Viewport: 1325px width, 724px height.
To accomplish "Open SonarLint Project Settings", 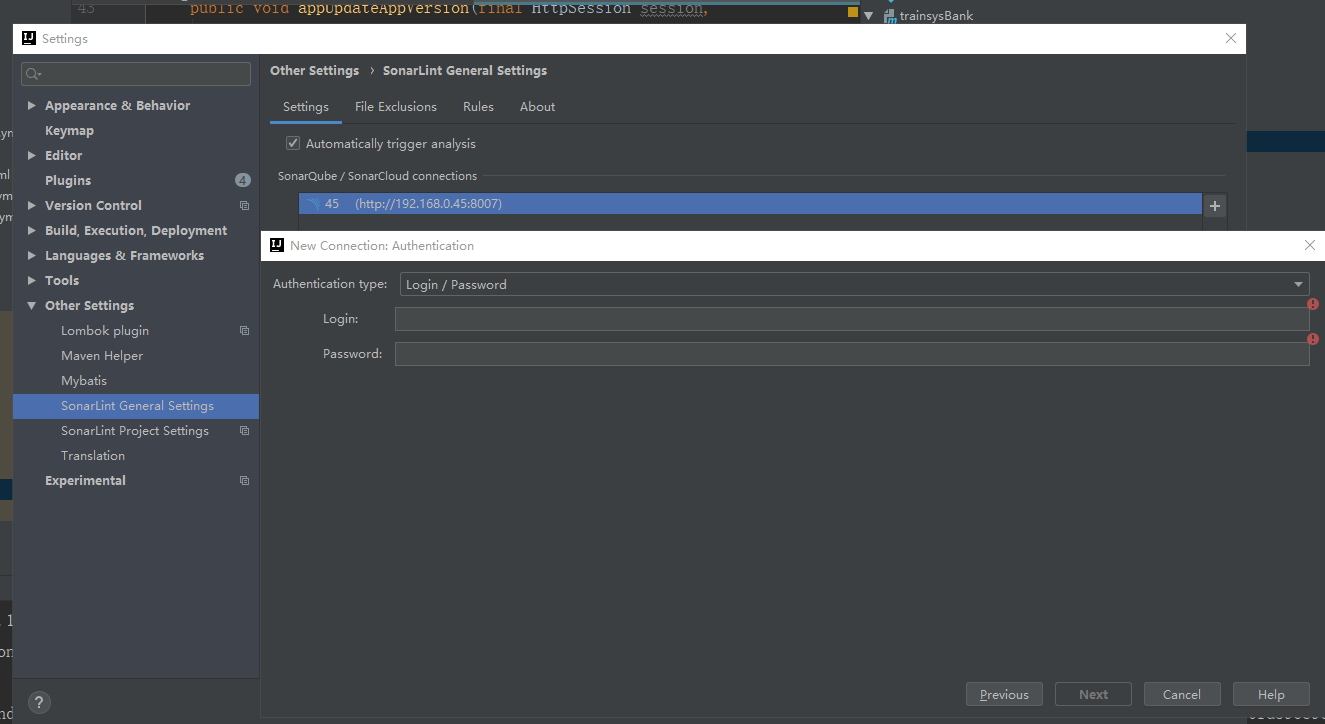I will pyautogui.click(x=136, y=431).
